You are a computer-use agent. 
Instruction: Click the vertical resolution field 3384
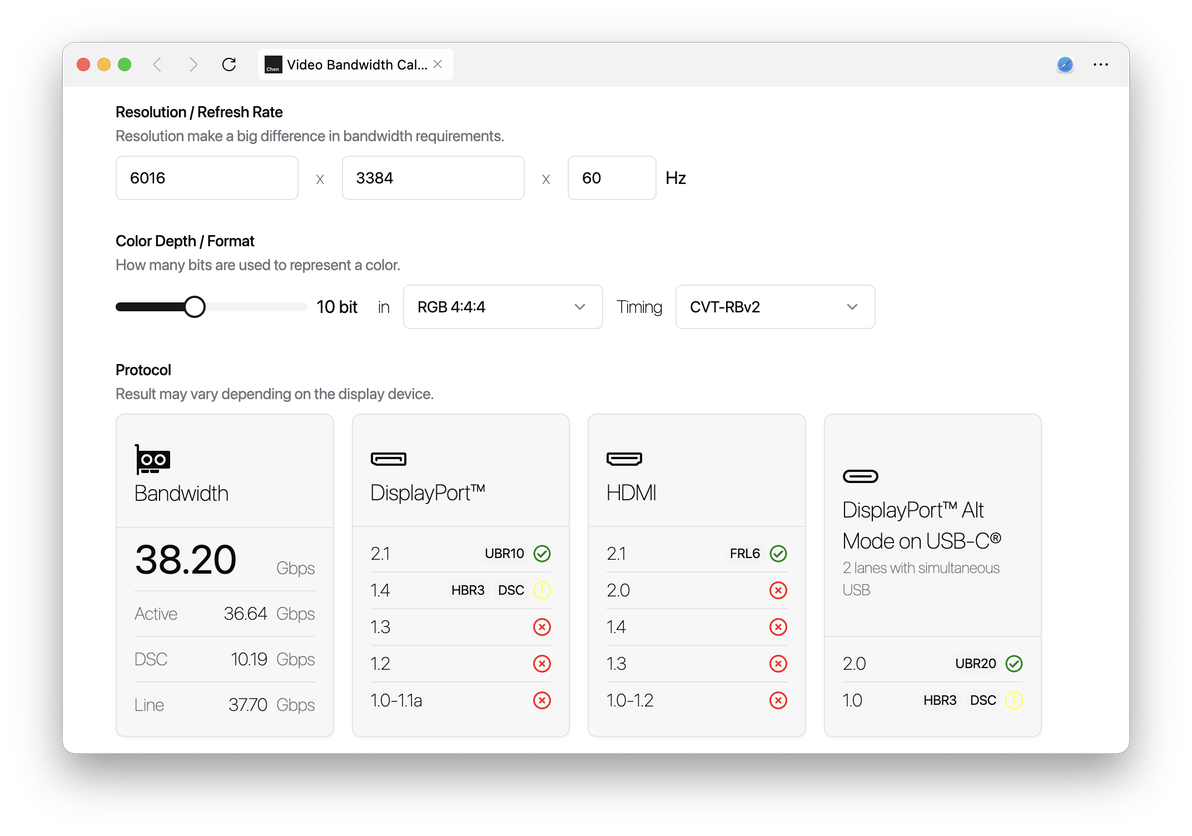433,178
